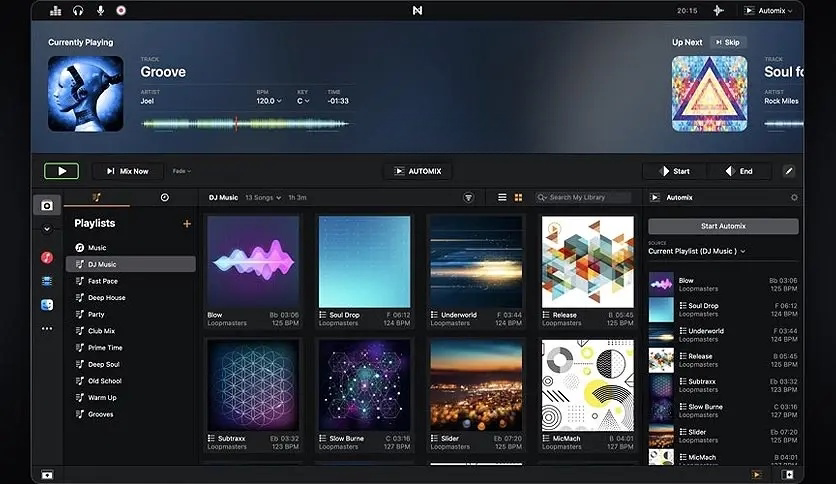Select the Underworld track card in grid
The width and height of the screenshot is (836, 484).
coord(476,272)
